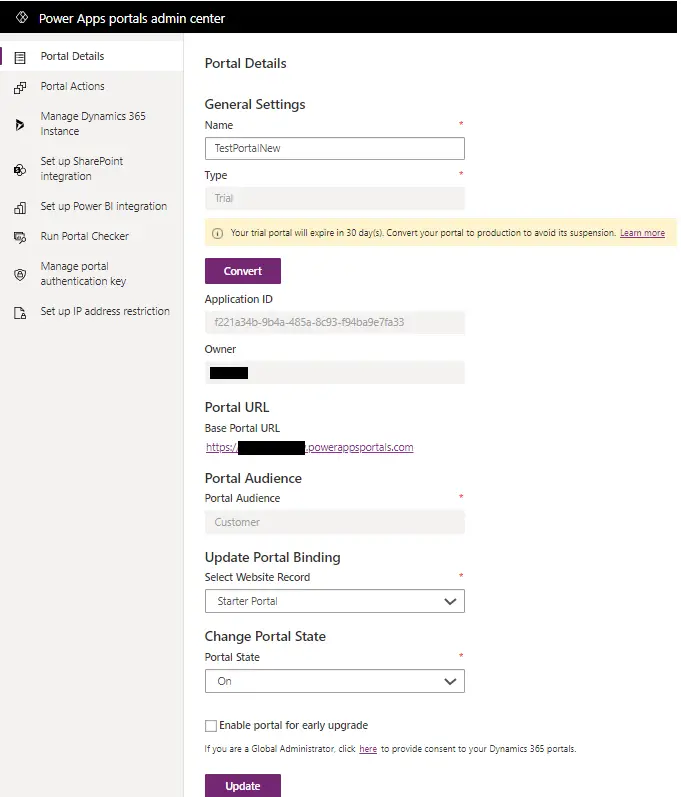Image resolution: width=681 pixels, height=797 pixels.
Task: Click the info icon in trial banner
Action: click(x=218, y=233)
